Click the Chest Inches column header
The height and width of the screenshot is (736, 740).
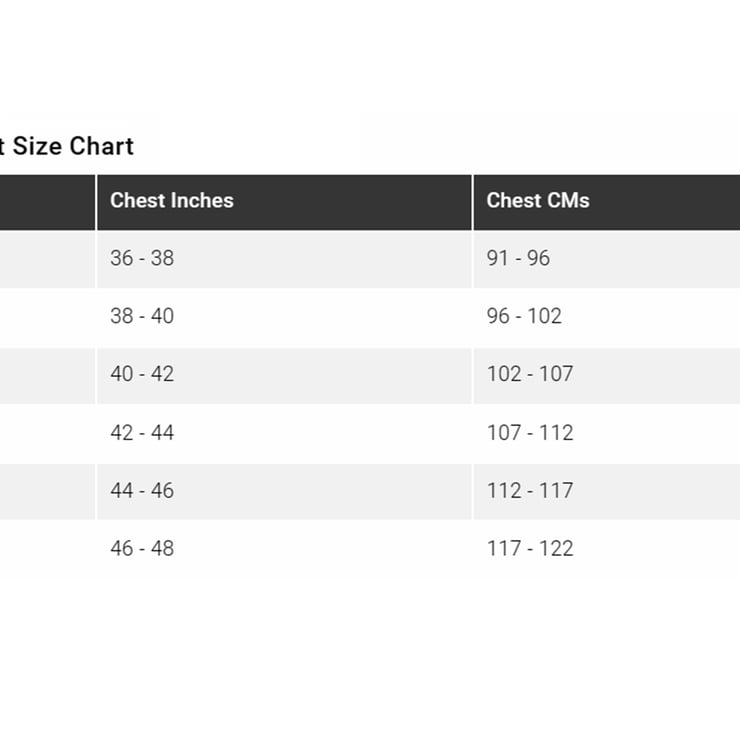pos(172,200)
